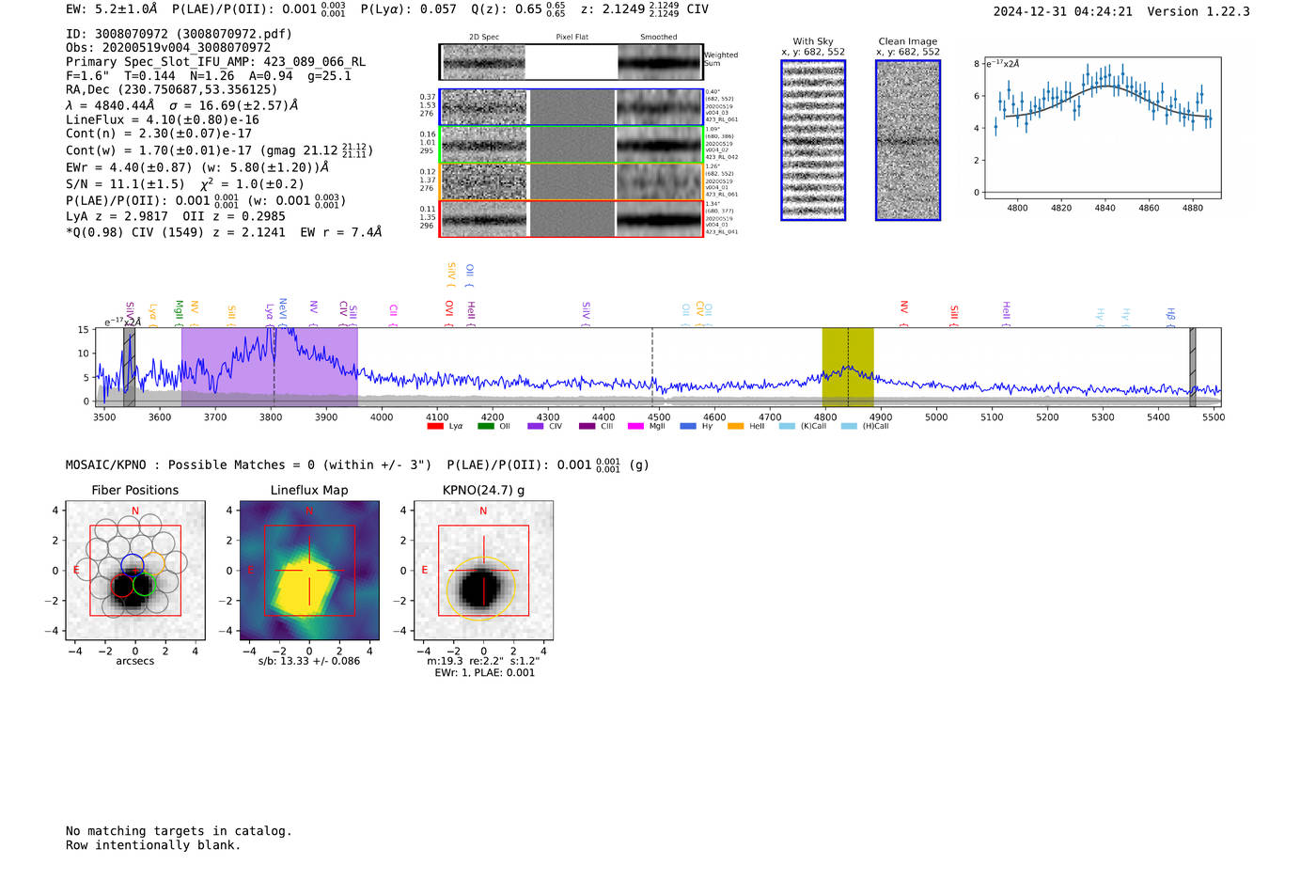Click the blue fiber circle in Fiber Positions

(x=133, y=565)
